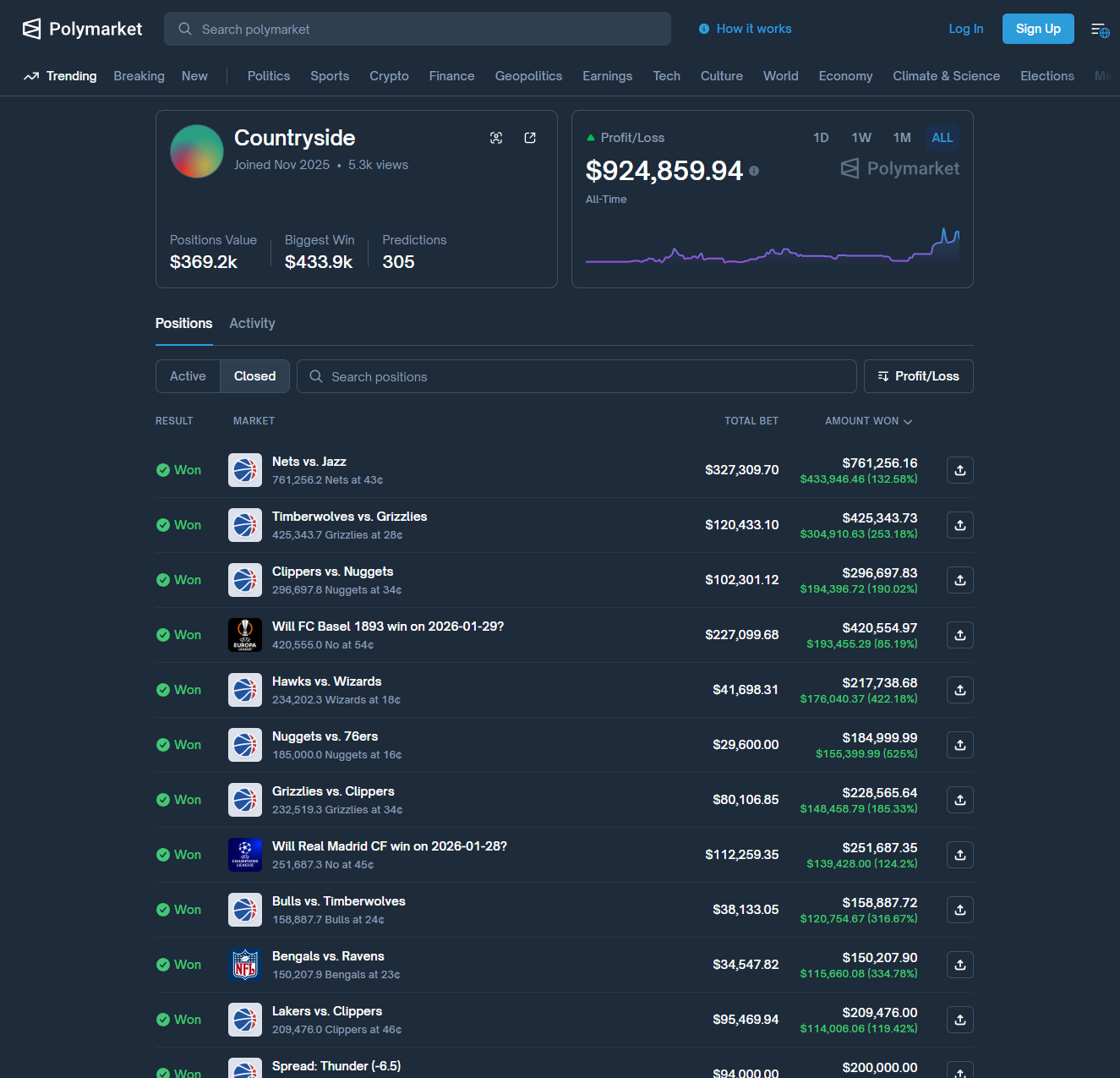Share the Timberwolves vs. Grizzlies position
Image resolution: width=1120 pixels, height=1078 pixels.
coord(959,525)
